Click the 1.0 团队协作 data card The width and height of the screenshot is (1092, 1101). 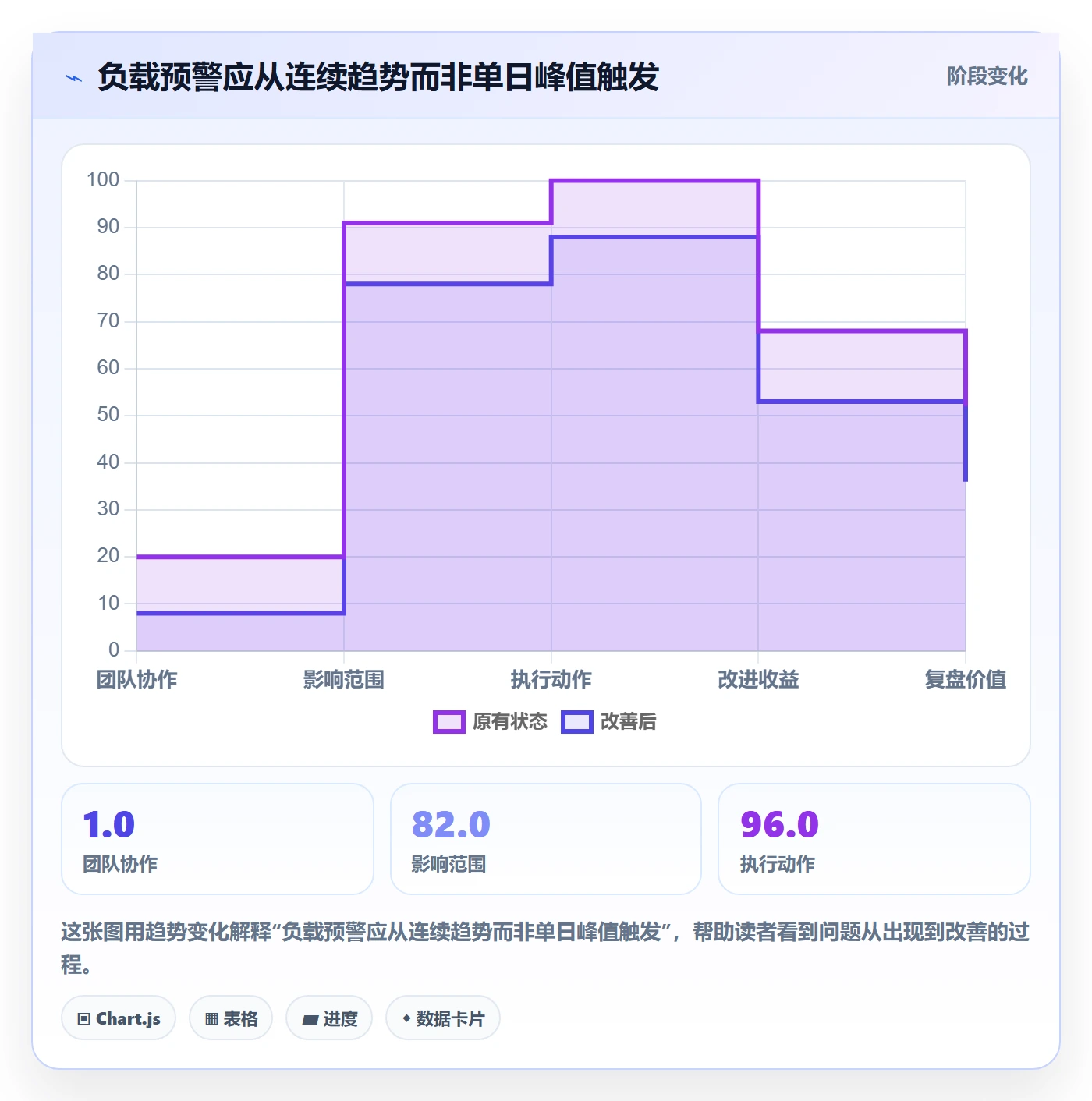(x=218, y=839)
